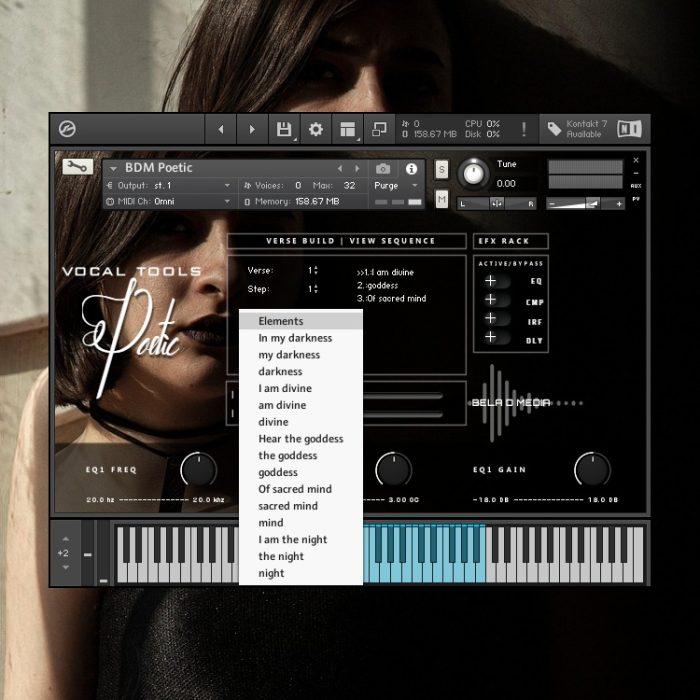Shift keyboard octave down arrow
700x700 pixels.
click(66, 567)
